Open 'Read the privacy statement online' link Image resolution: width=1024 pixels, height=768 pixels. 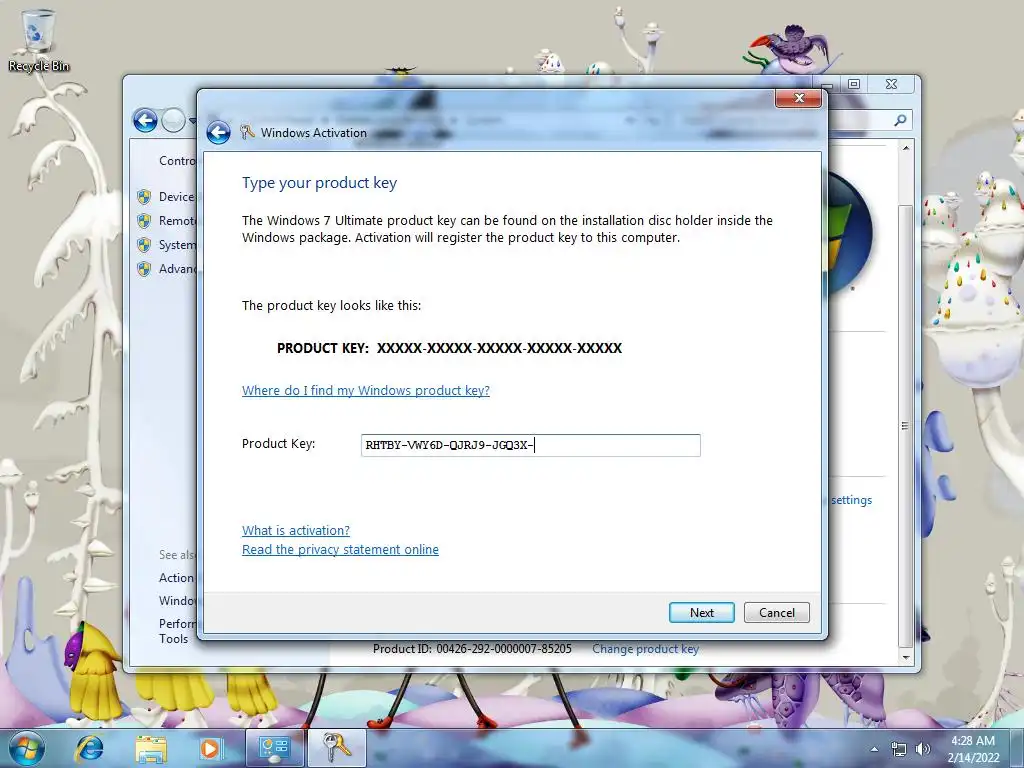pos(340,549)
